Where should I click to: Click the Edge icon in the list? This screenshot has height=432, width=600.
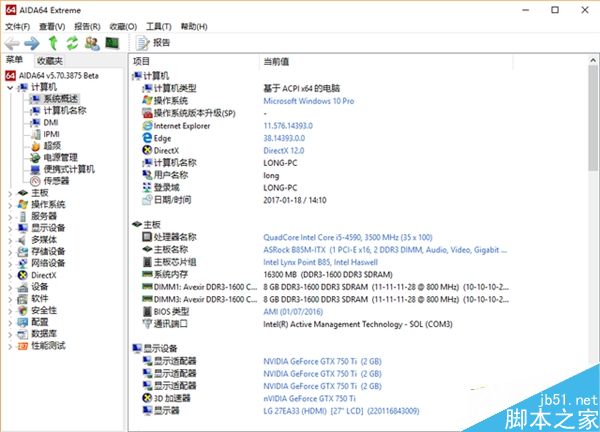point(147,138)
